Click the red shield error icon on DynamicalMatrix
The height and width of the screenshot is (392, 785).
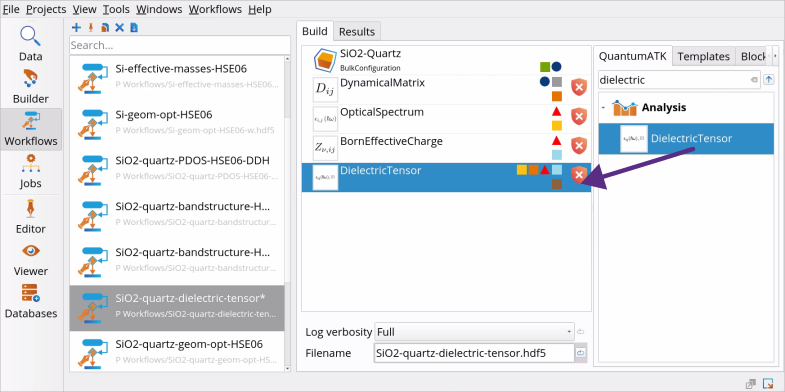coord(579,87)
